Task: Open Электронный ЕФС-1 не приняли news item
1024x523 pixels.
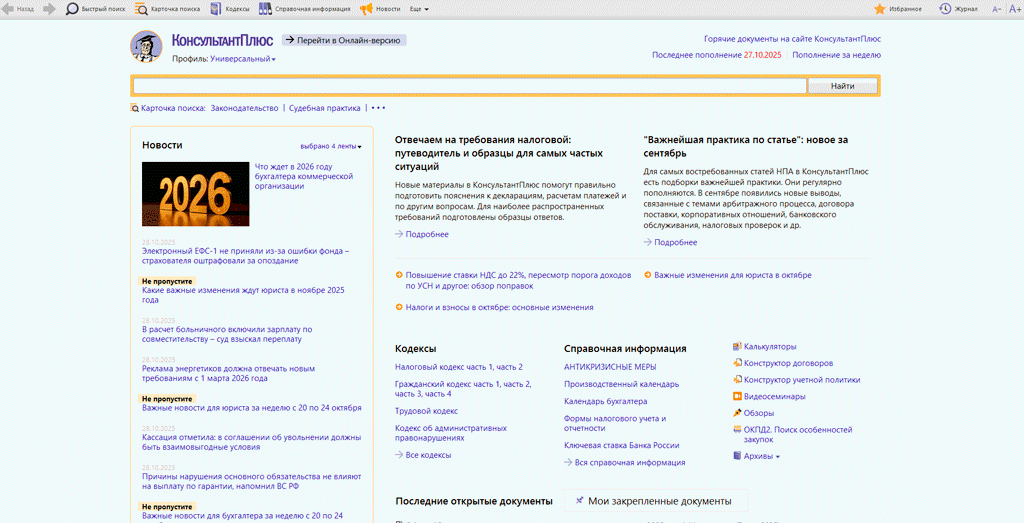Action: pyautogui.click(x=246, y=256)
